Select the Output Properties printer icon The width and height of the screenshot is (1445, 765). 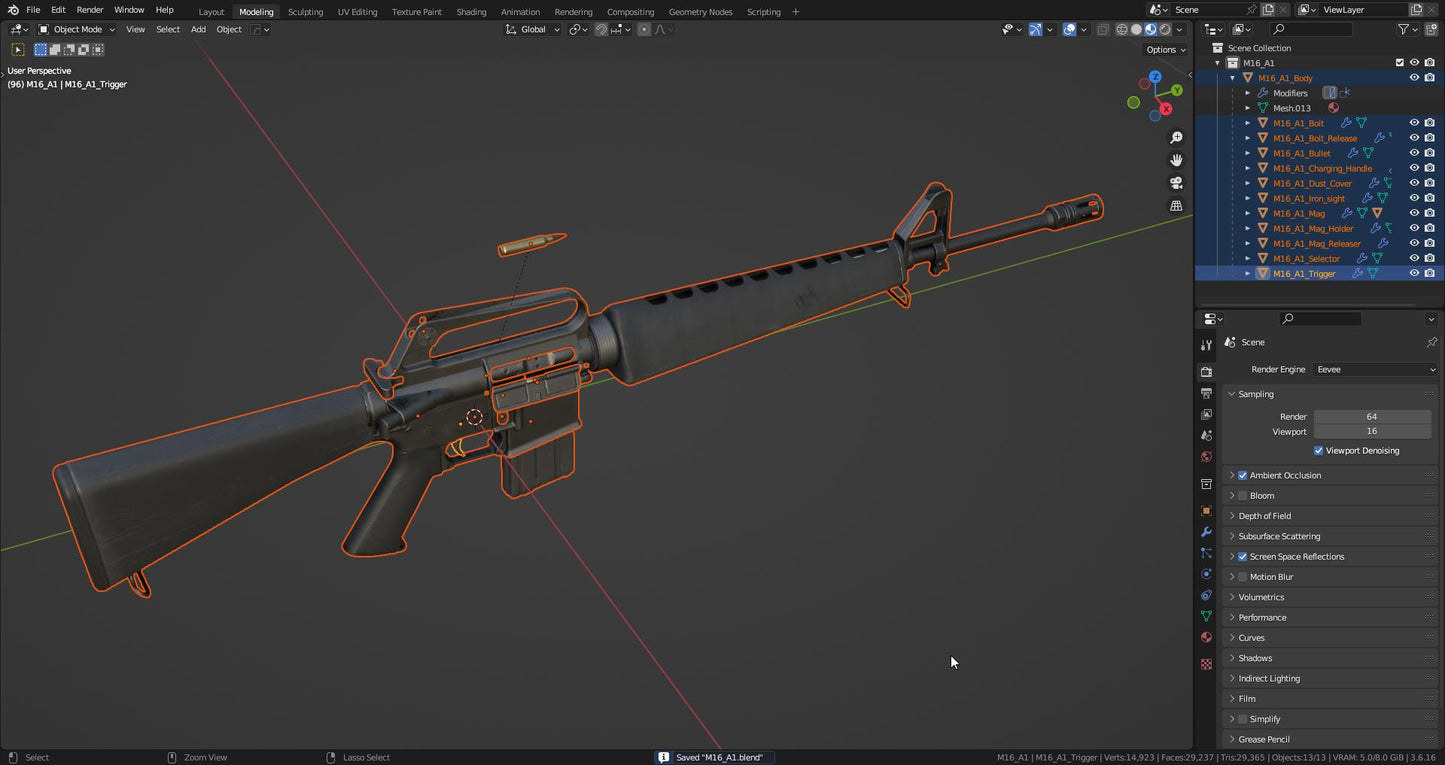coord(1206,395)
